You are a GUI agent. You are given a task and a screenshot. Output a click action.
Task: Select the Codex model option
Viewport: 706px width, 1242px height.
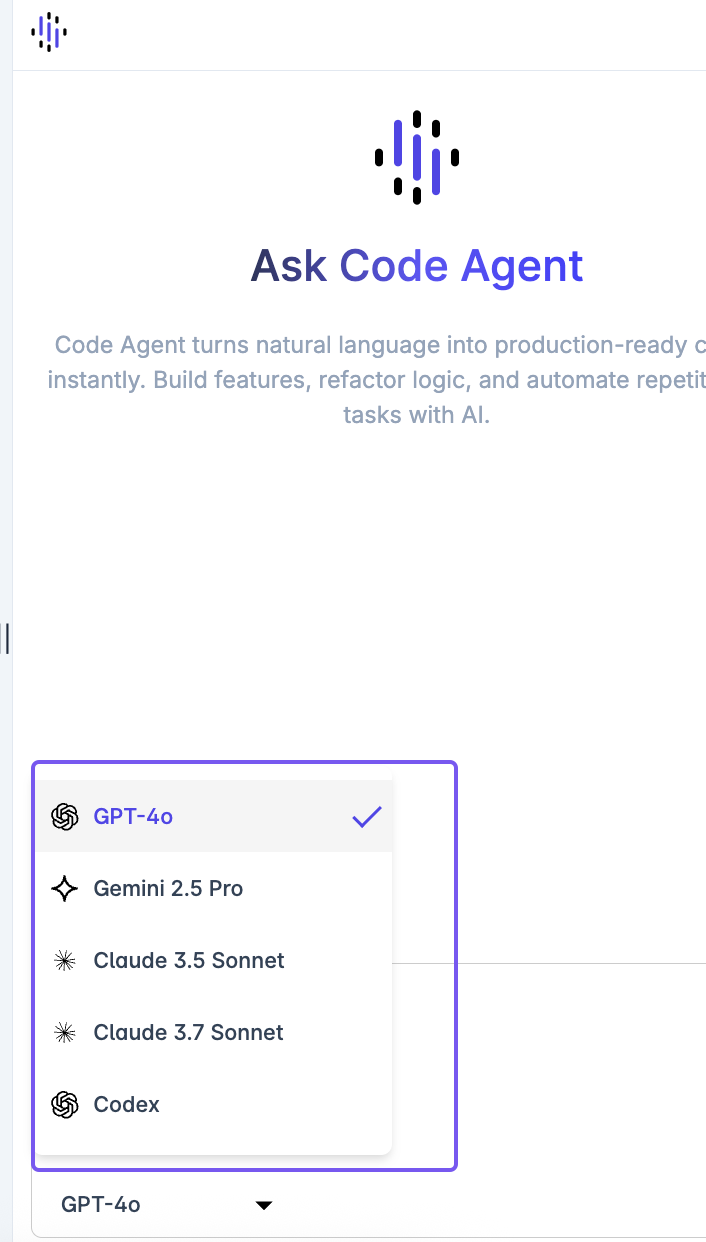pyautogui.click(x=215, y=1105)
